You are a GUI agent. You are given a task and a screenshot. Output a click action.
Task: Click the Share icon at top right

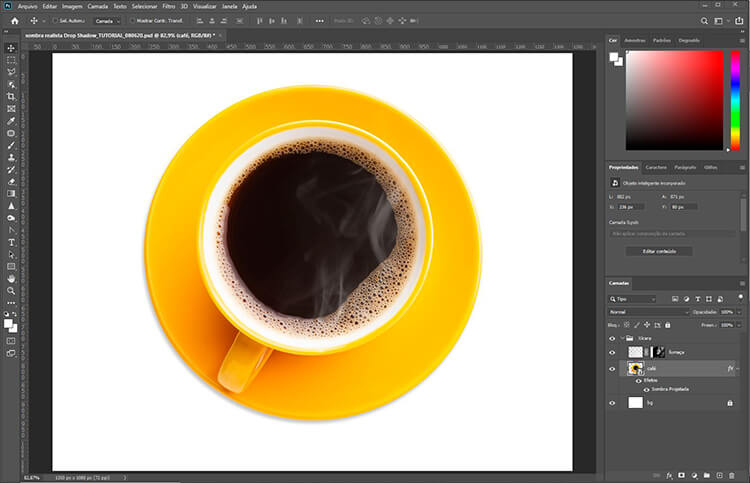(739, 21)
